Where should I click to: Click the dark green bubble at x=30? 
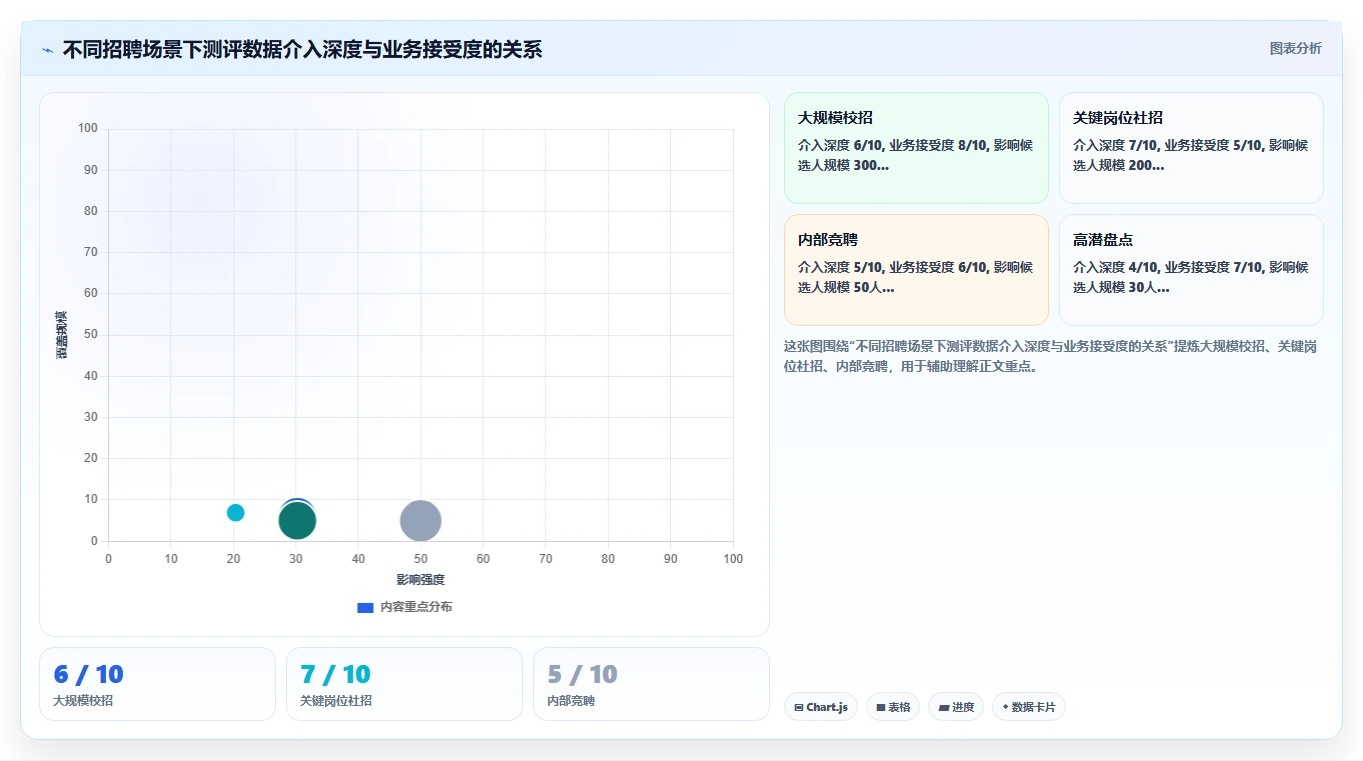tap(297, 521)
